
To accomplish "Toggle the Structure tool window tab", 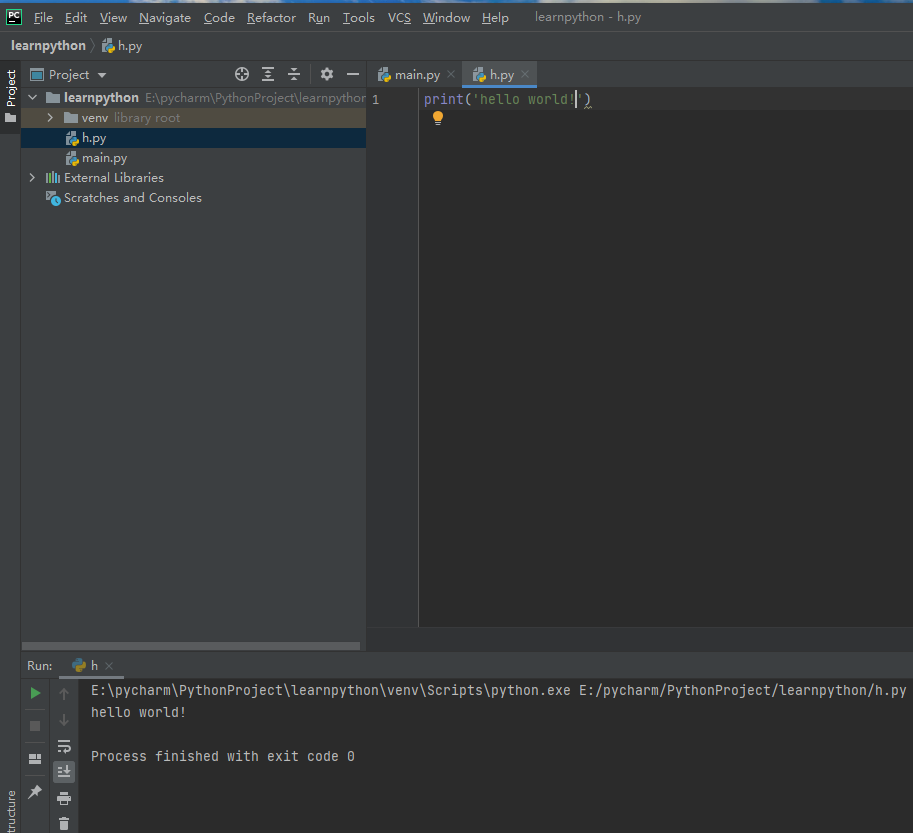I will coord(10,811).
